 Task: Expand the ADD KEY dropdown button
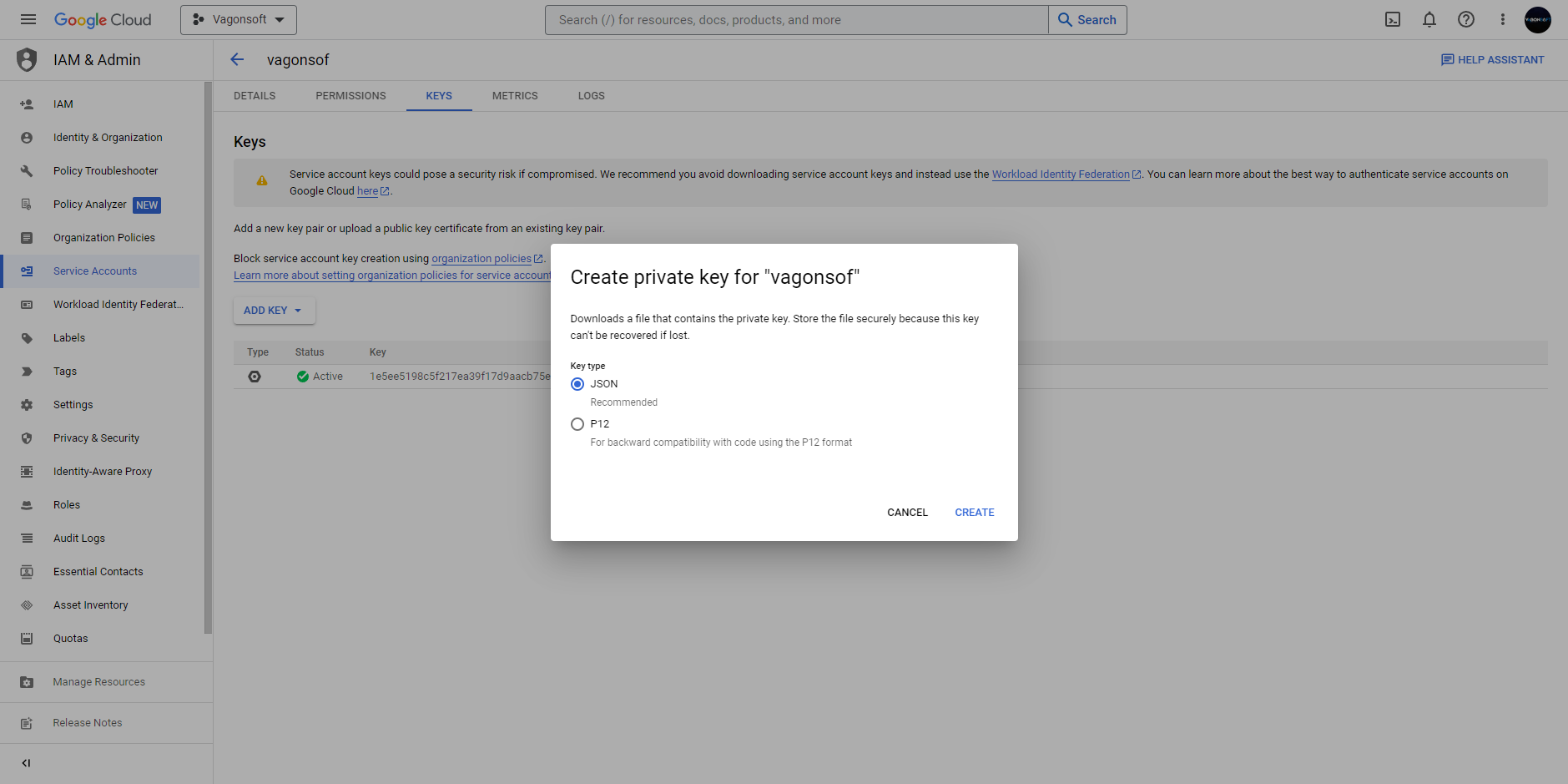coord(274,310)
